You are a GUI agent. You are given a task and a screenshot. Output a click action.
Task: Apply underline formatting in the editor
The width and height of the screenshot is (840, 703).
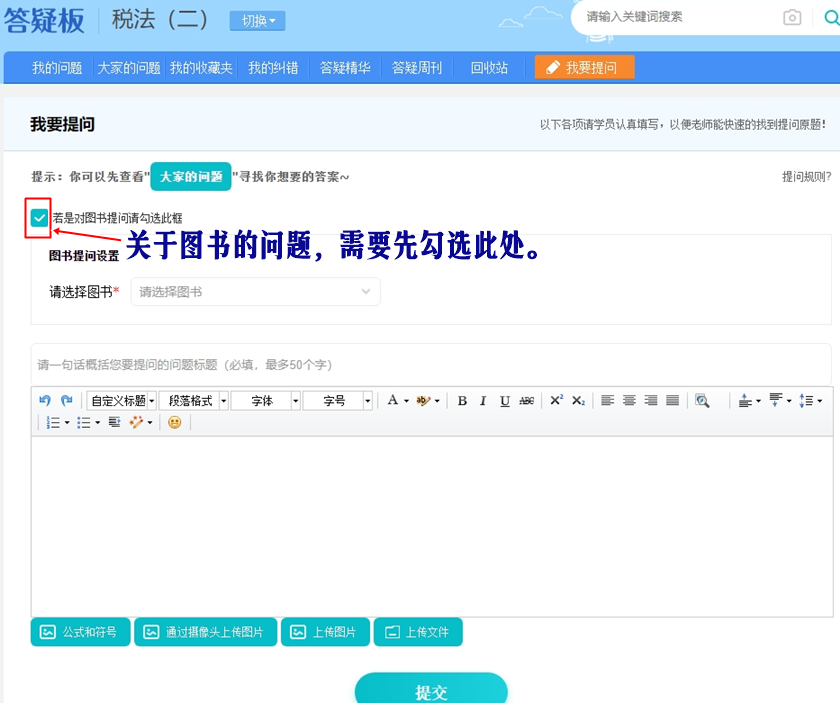click(x=505, y=400)
